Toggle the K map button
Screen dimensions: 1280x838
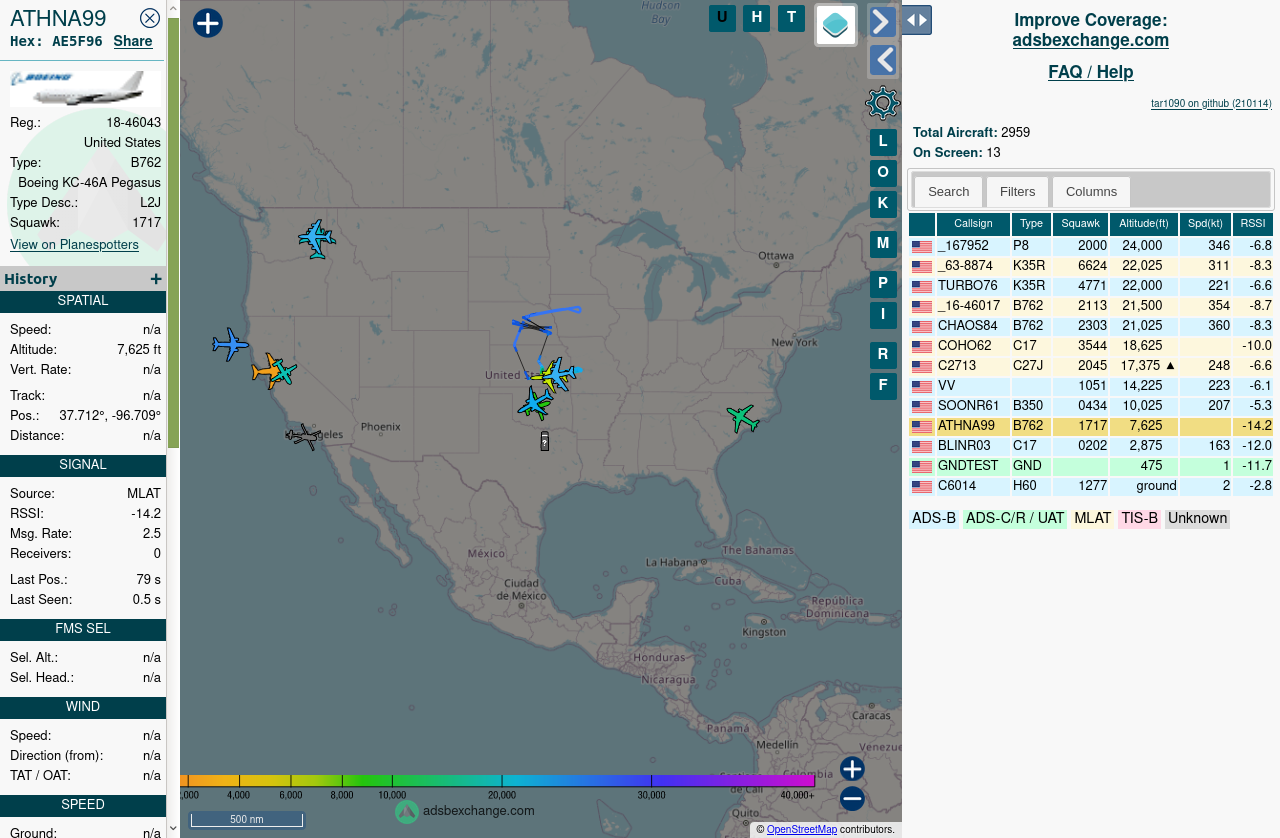[x=883, y=205]
